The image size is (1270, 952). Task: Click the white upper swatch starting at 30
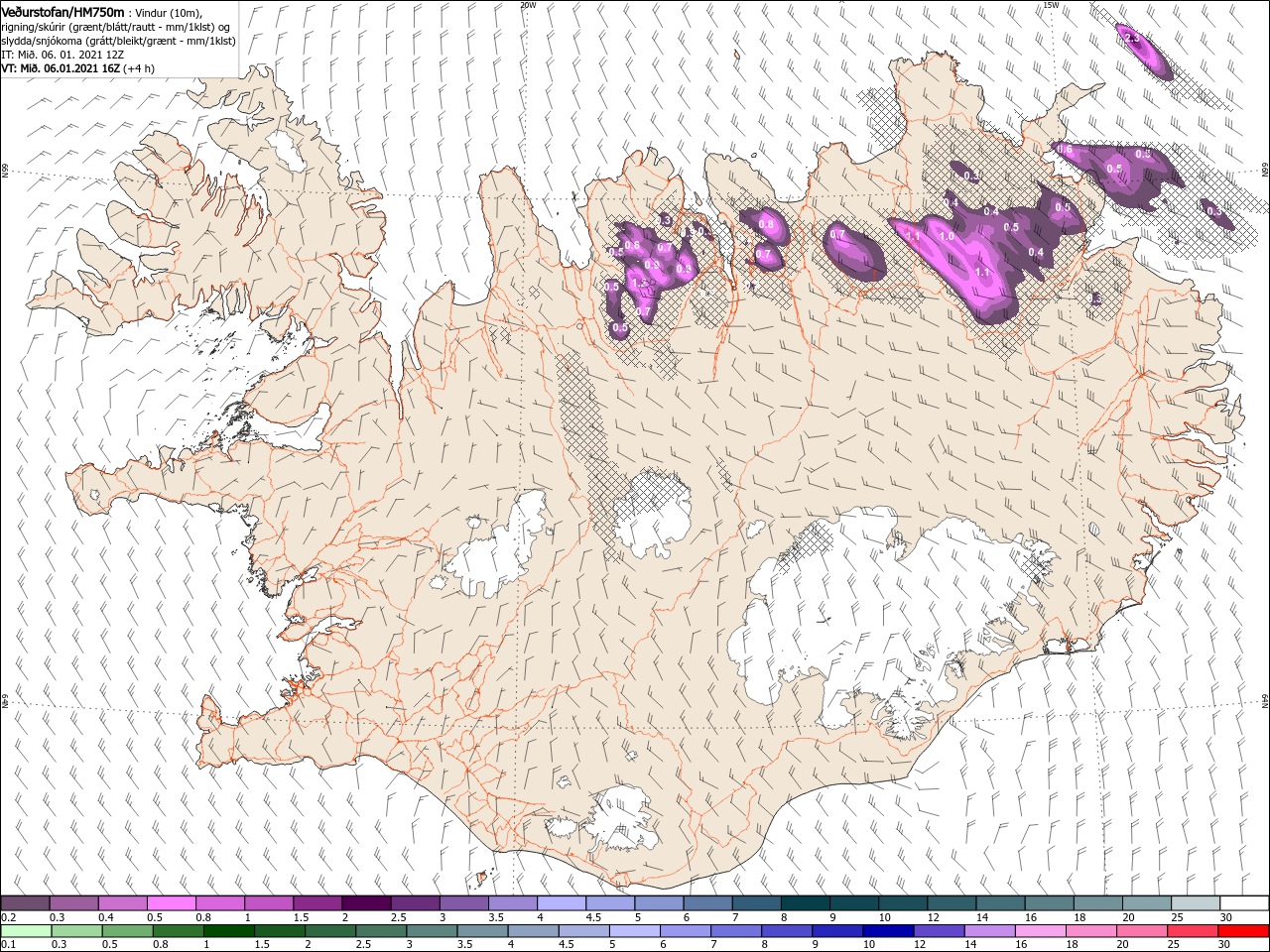1243,903
